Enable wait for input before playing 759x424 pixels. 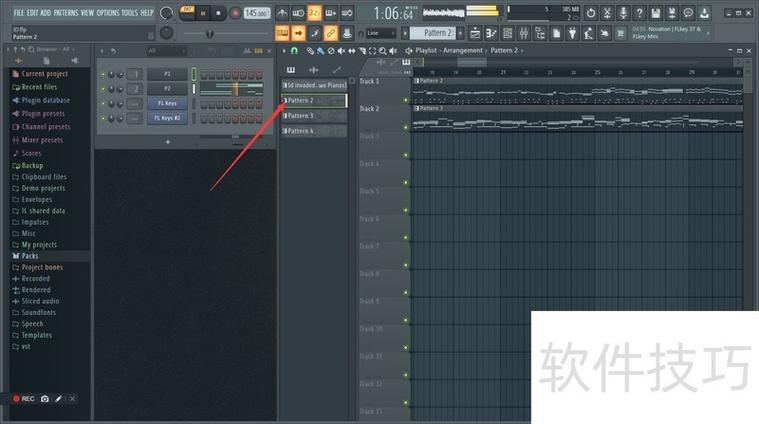(x=298, y=13)
